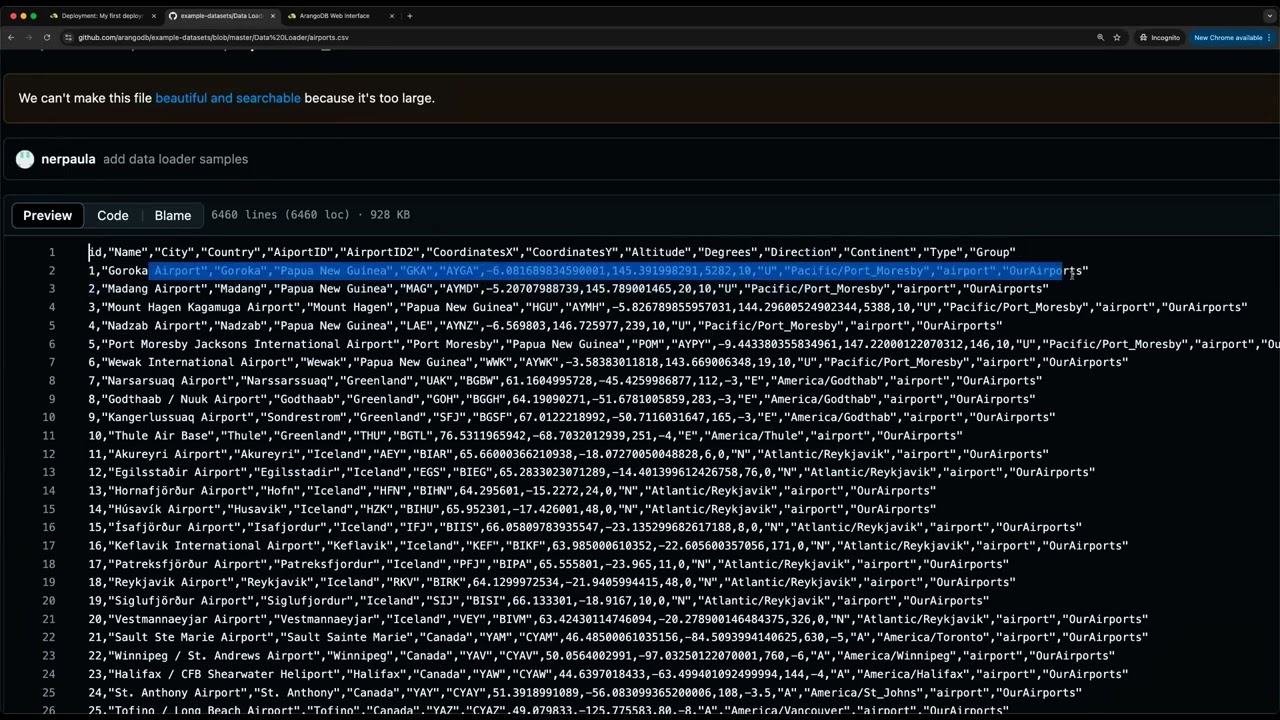Click the CSV header row starting with id
Screen dimensions: 1280x720
[x=552, y=252]
